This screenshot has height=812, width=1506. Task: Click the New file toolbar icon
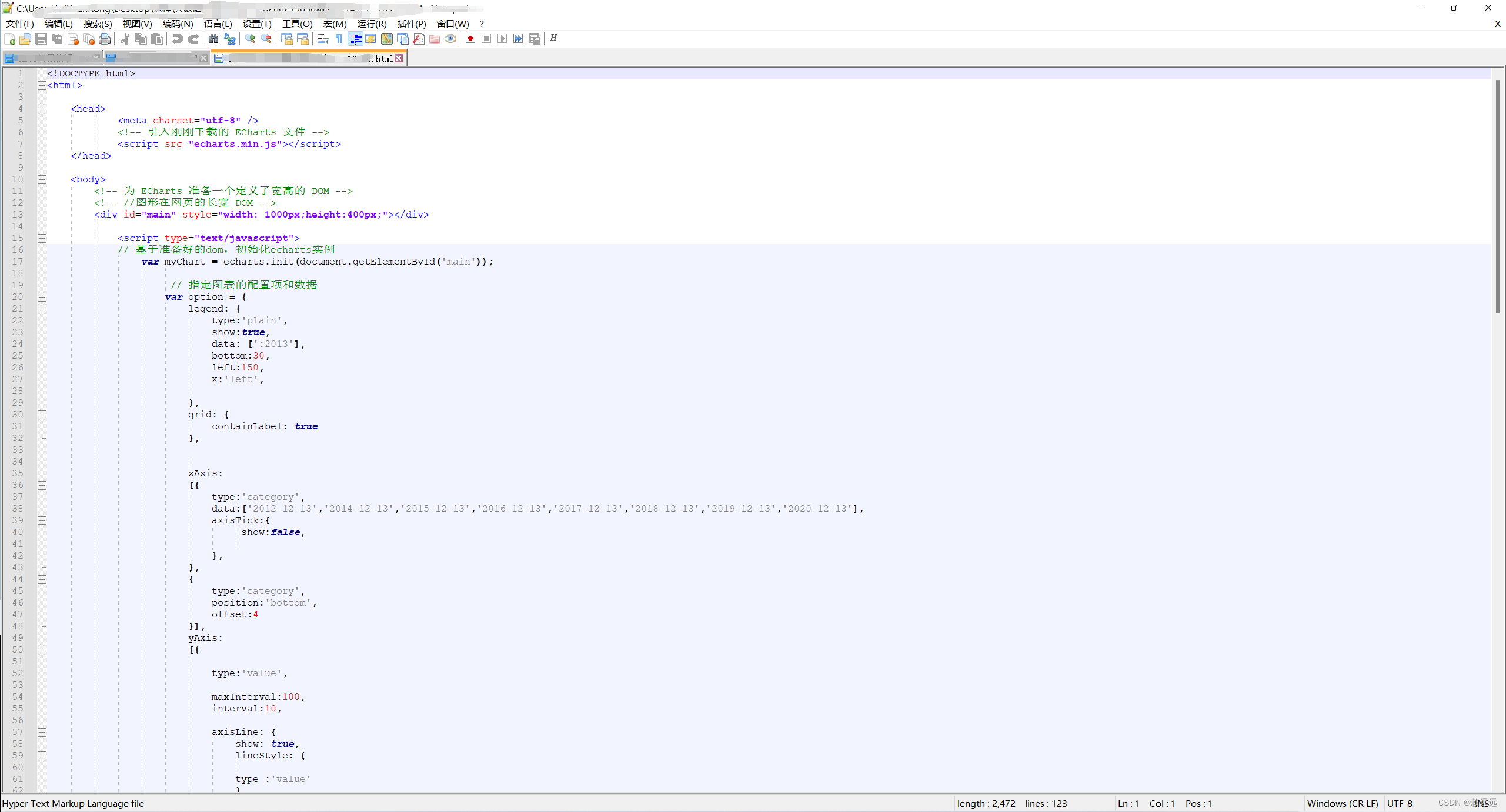10,39
